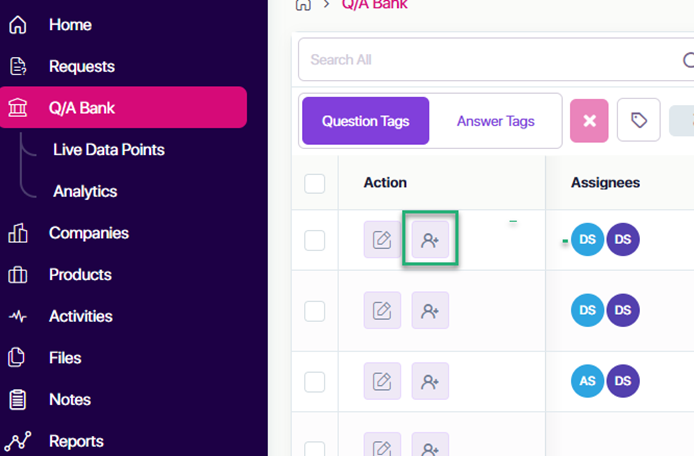Open the Requests page
This screenshot has height=456, width=694.
pyautogui.click(x=81, y=66)
